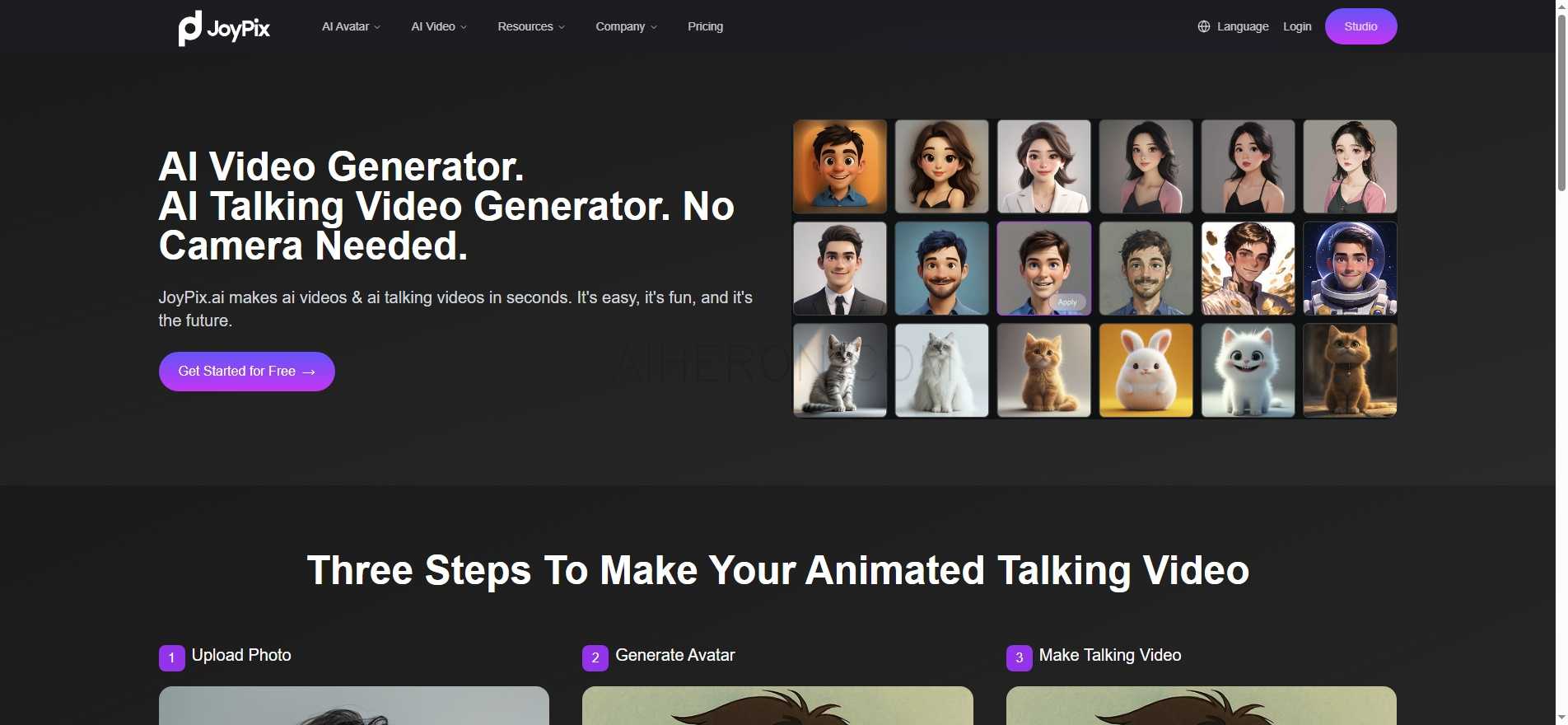The width and height of the screenshot is (1568, 725).
Task: Click the JoyPix logo
Action: 224,28
